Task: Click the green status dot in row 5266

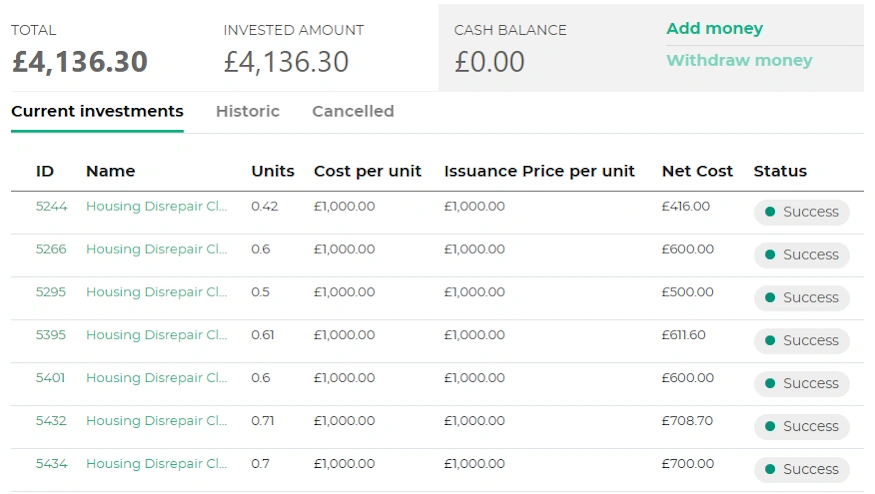Action: 770,255
